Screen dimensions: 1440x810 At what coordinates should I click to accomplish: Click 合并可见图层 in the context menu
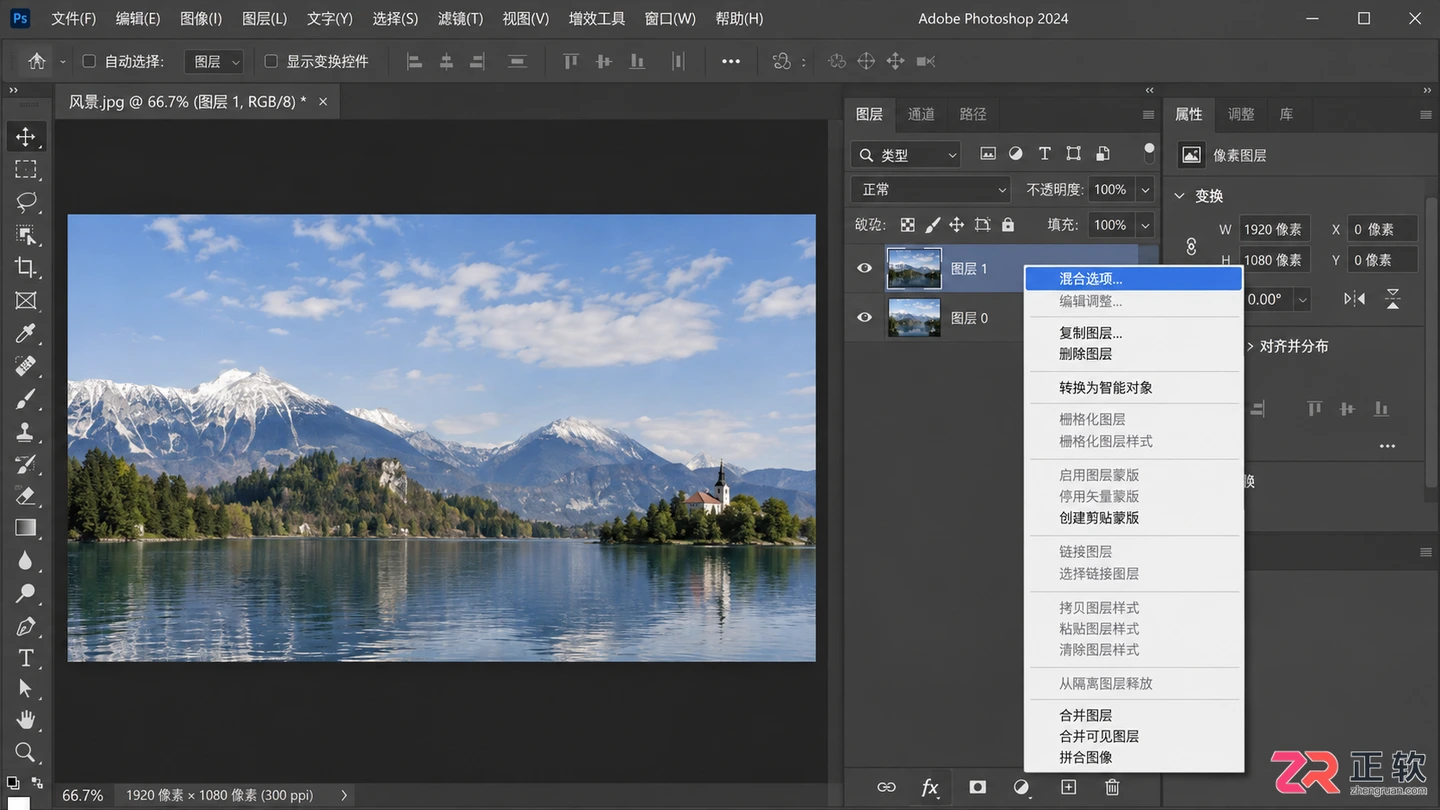1134,736
